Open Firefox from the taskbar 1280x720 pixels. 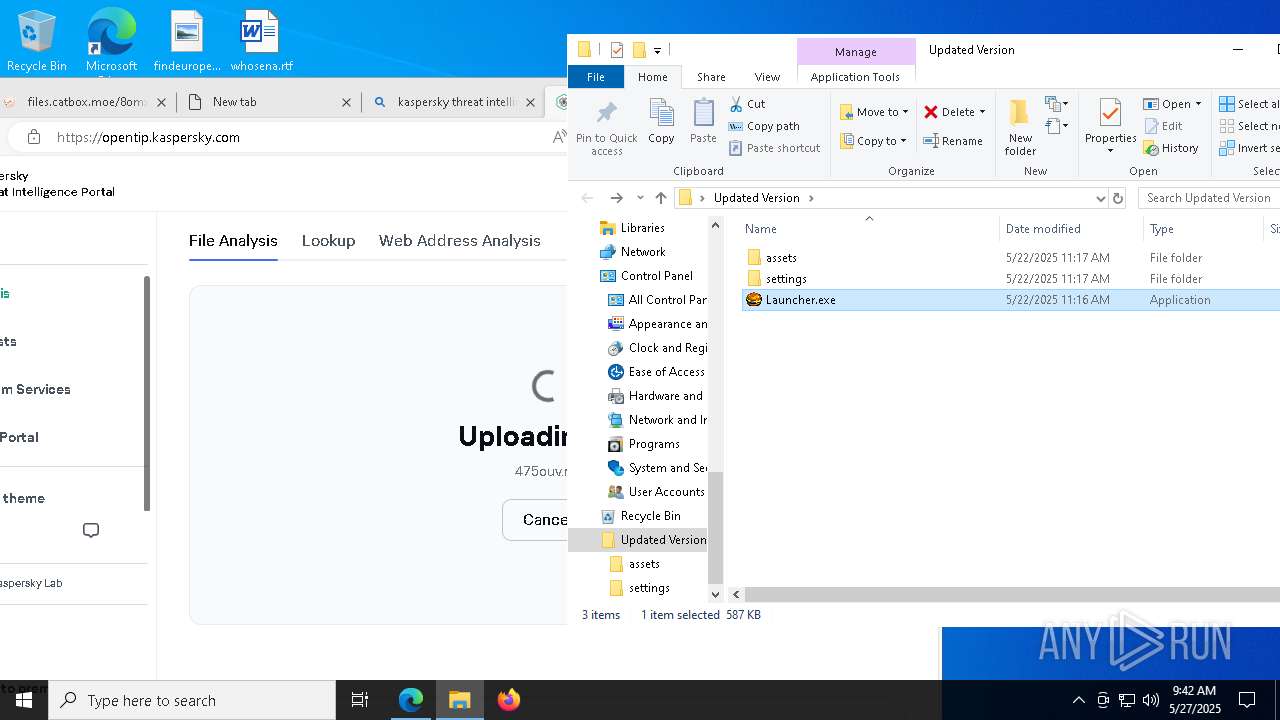pos(509,700)
